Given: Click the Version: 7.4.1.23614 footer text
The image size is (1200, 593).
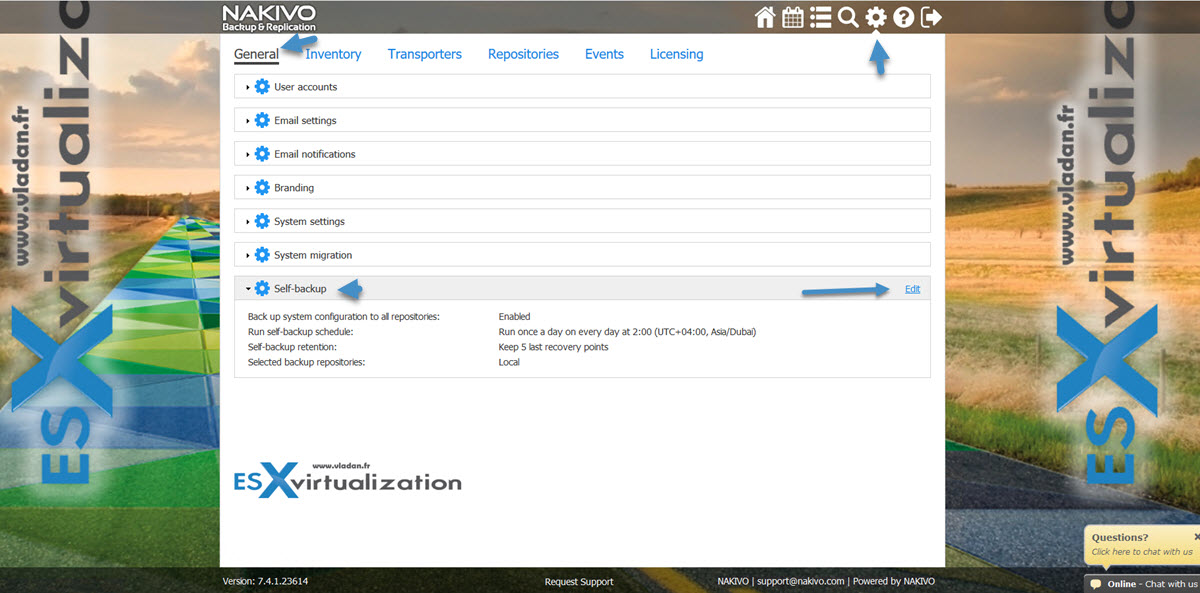Looking at the screenshot, I should point(265,581).
